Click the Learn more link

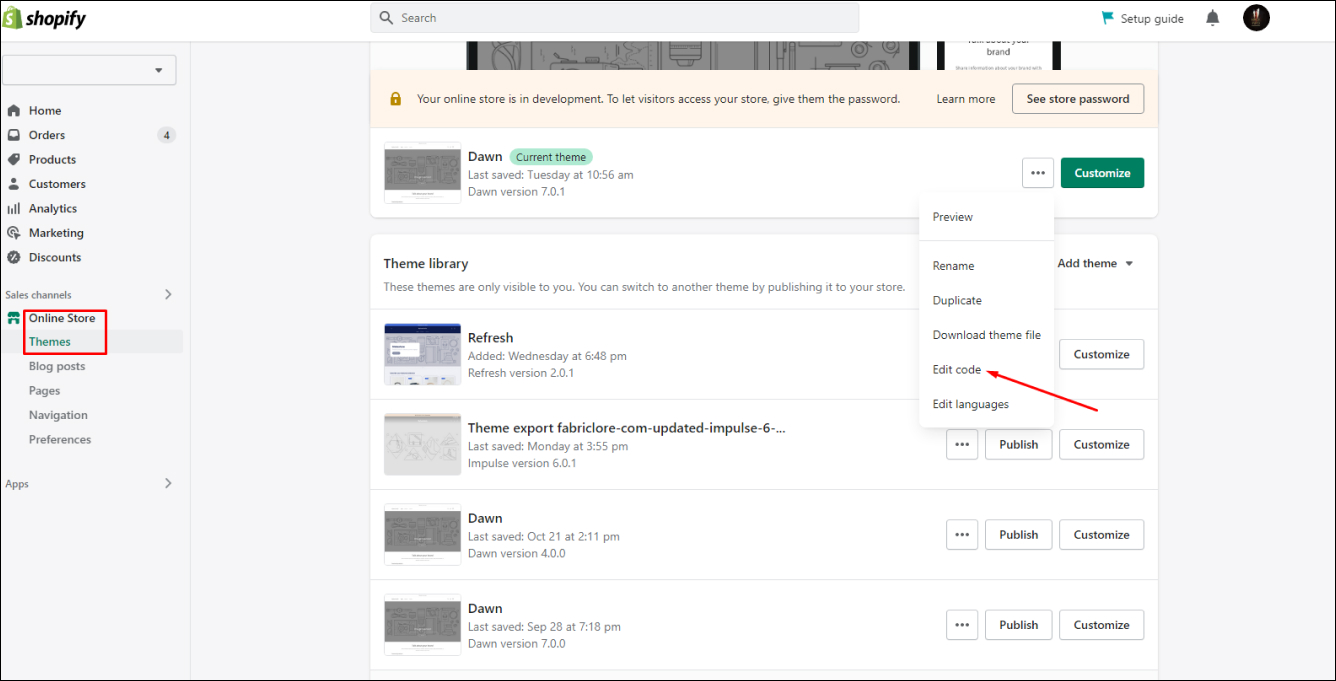tap(966, 99)
